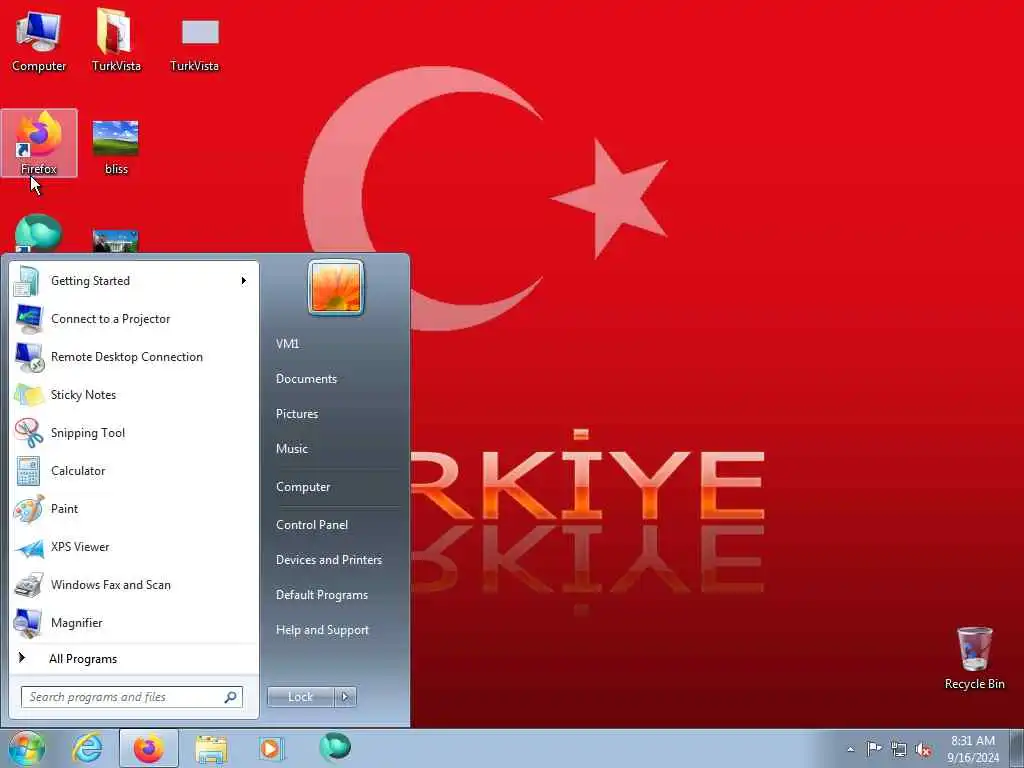
Task: Click the teal globe taskbar icon
Action: [x=335, y=747]
